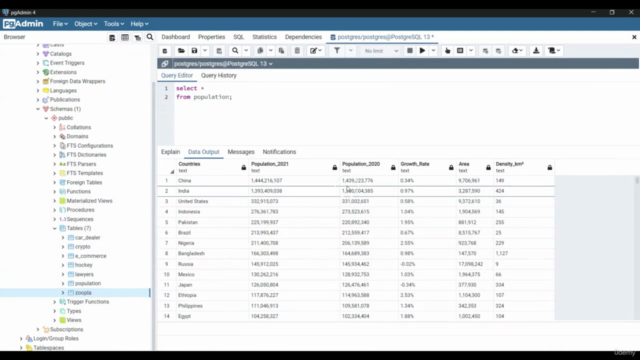Image resolution: width=640 pixels, height=360 pixels.
Task: Click the Open File folder icon
Action: pos(181,51)
